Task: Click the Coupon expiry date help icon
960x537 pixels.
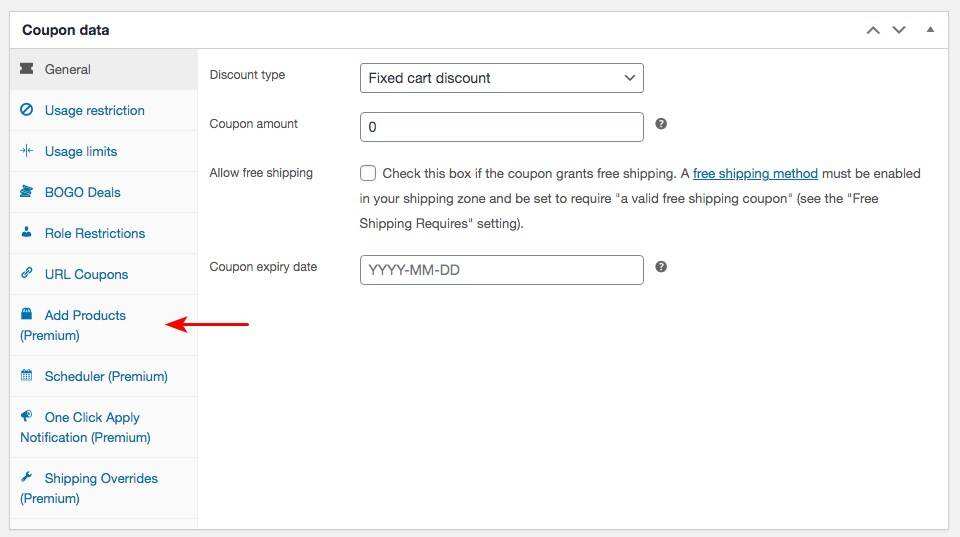Action: click(661, 267)
